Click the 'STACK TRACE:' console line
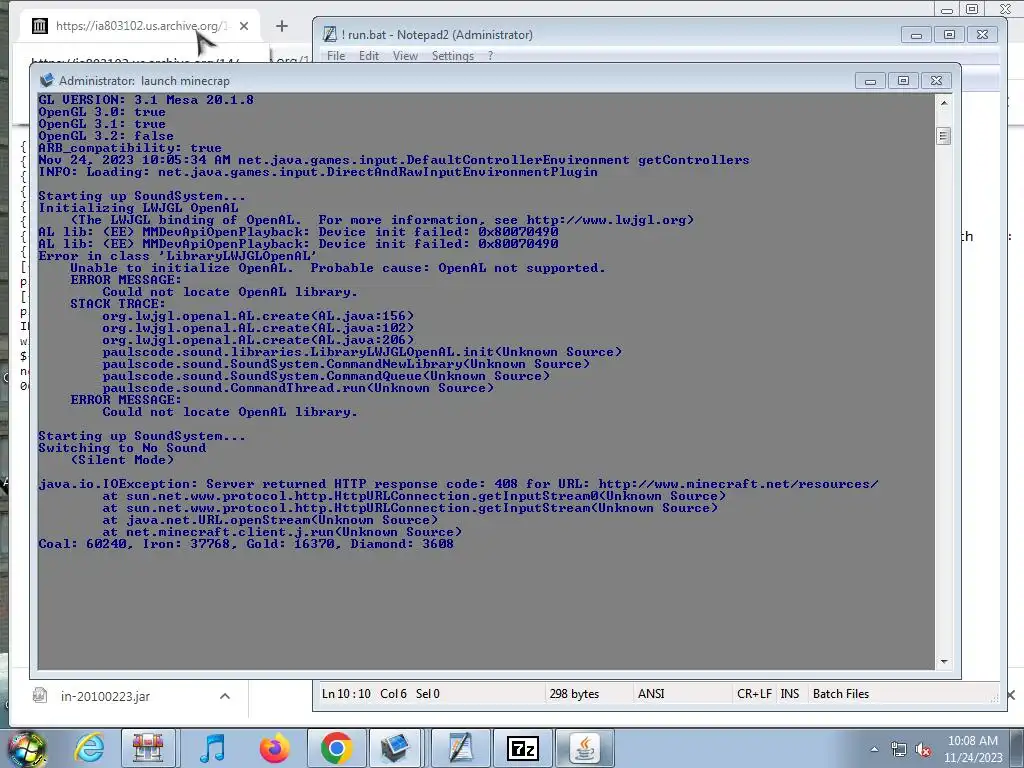 click(x=118, y=304)
